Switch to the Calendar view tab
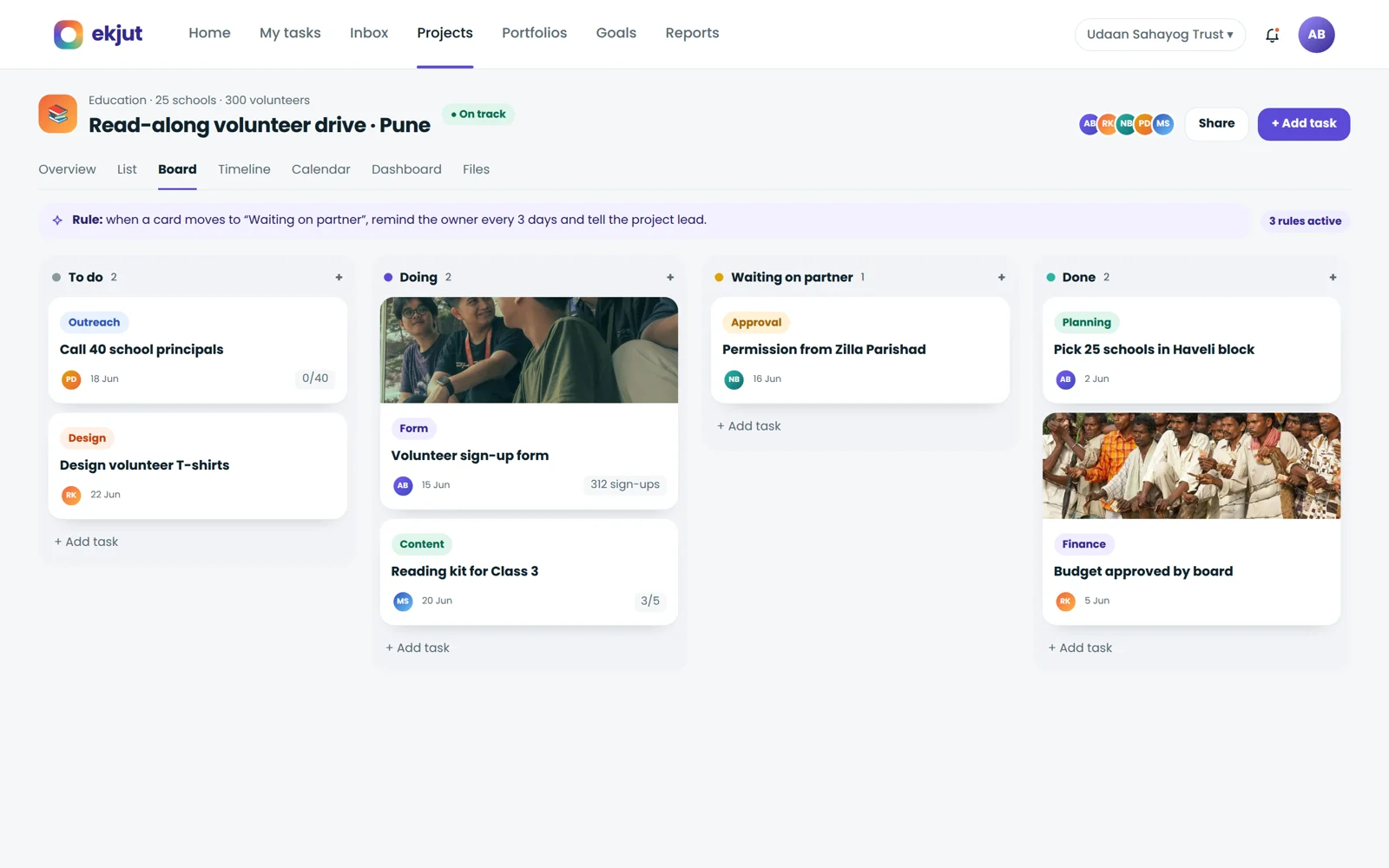The height and width of the screenshot is (868, 1389). [321, 169]
